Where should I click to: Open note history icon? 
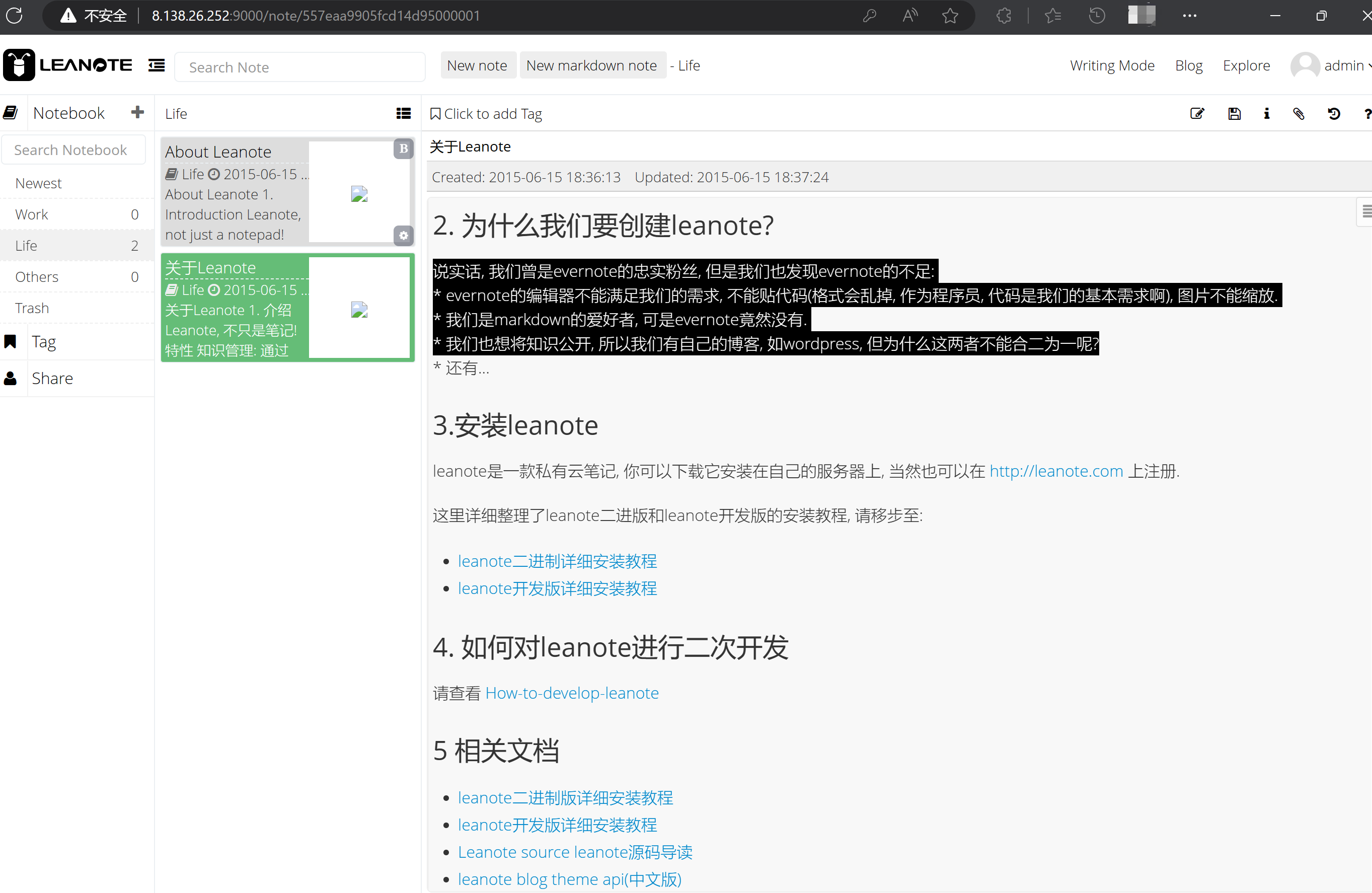click(x=1333, y=114)
